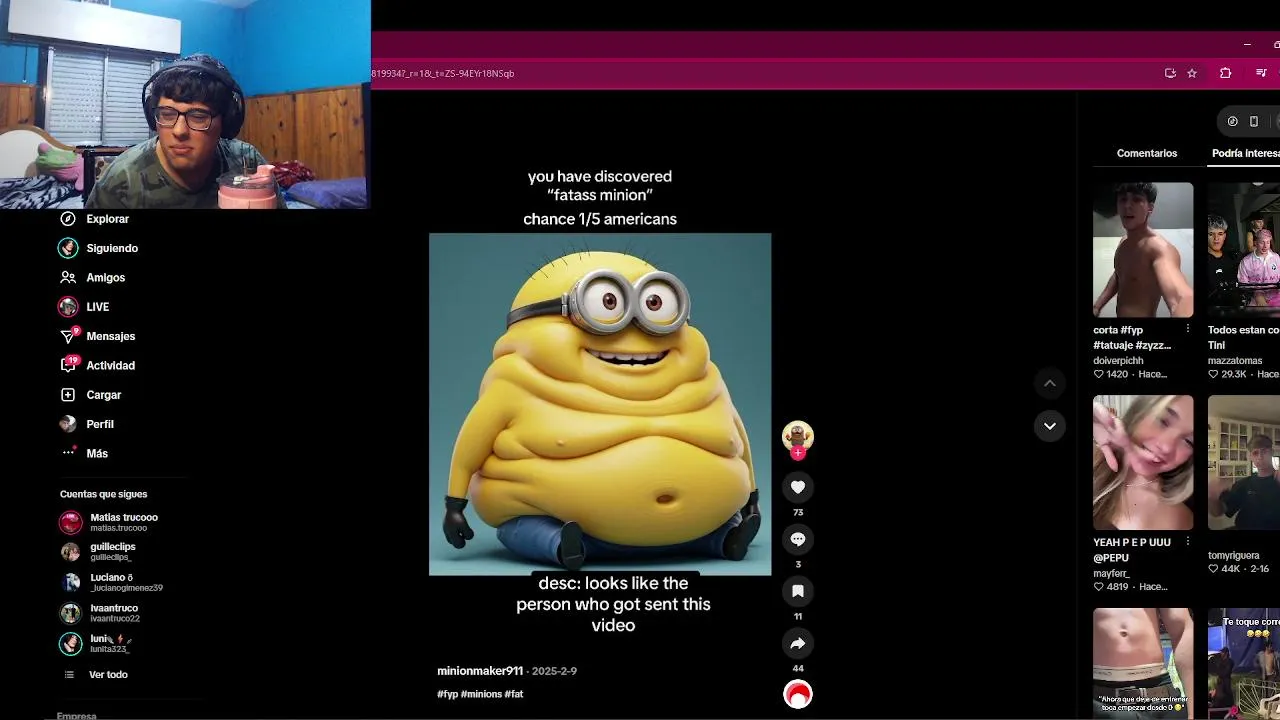Open the 'Ahora que dejé de entrenar' video thumbnail

tap(1143, 662)
